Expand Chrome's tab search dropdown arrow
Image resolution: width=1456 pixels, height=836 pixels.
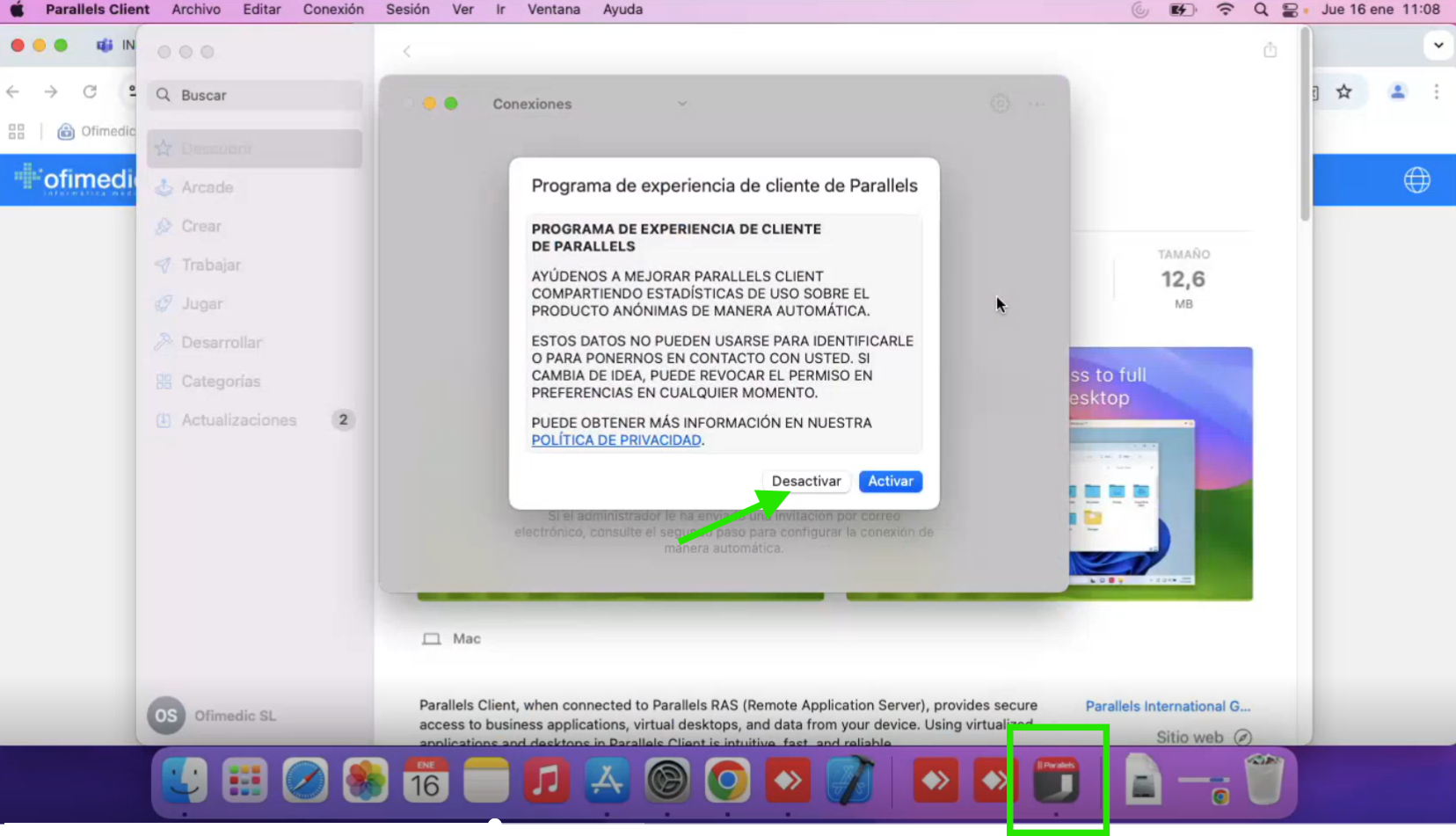[1438, 45]
